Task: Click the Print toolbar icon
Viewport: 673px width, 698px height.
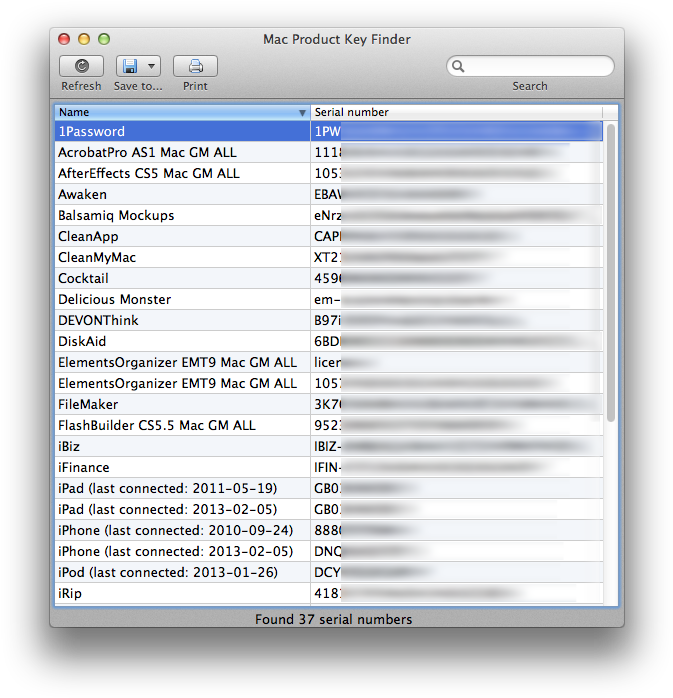Action: [x=195, y=66]
